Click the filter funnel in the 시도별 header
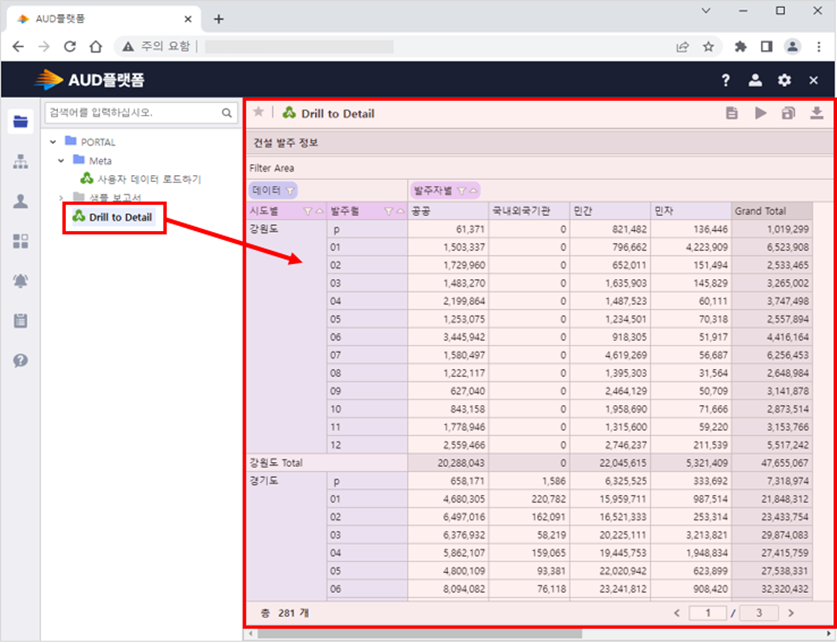Screen dimensions: 837x643 [x=307, y=211]
